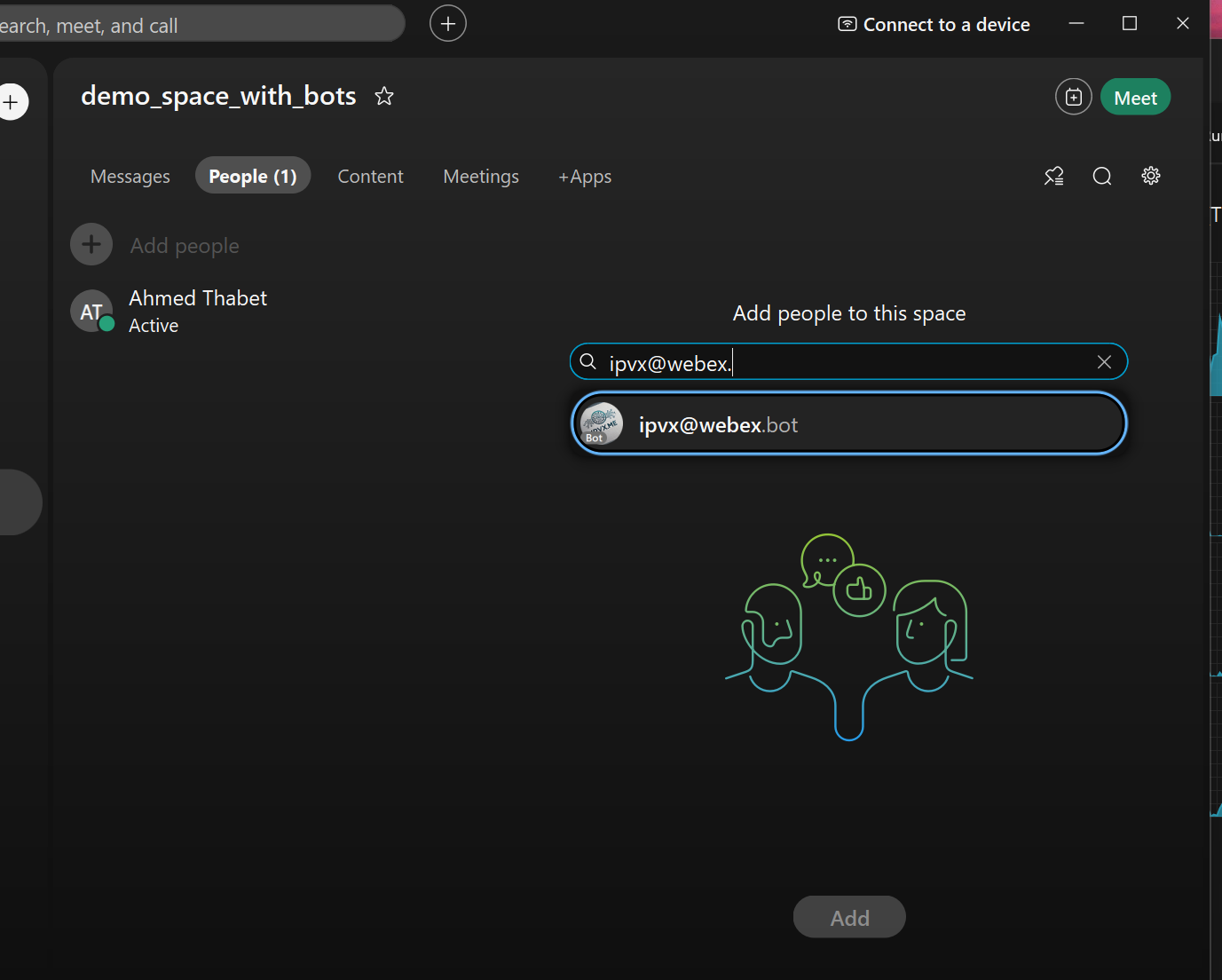This screenshot has height=980, width=1222.
Task: Click the search-in-space magnifier icon
Action: [x=1102, y=176]
